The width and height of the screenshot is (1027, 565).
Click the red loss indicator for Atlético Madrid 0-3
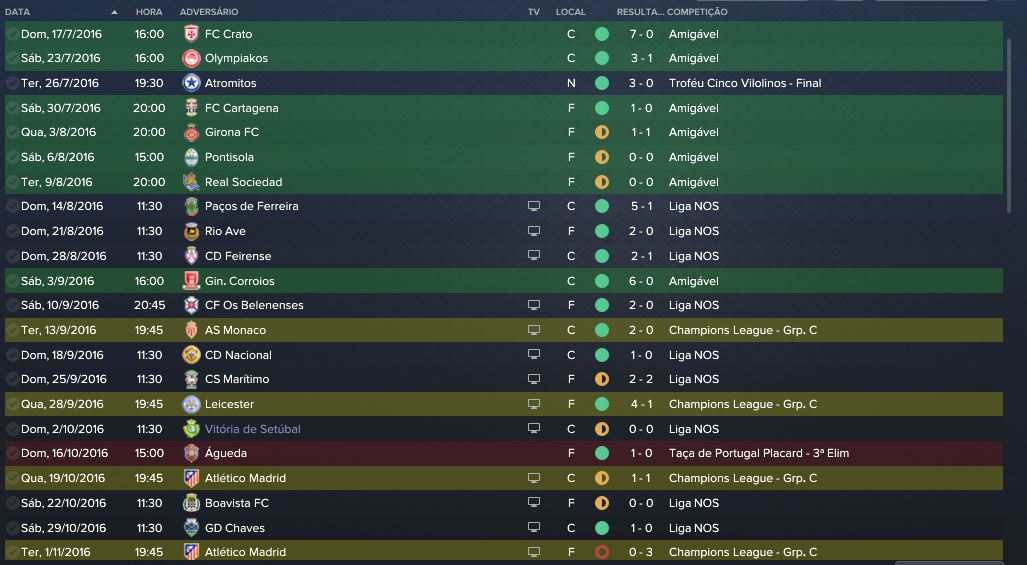coord(601,552)
